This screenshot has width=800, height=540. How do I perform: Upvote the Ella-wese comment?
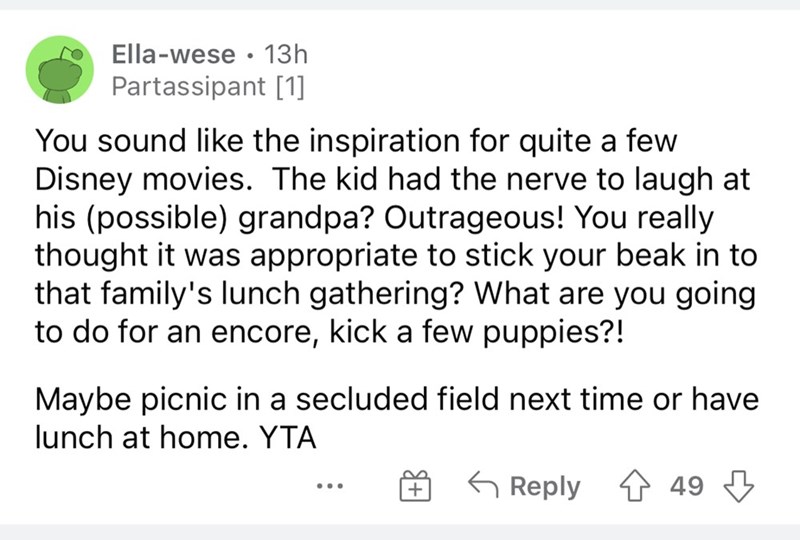[x=634, y=486]
